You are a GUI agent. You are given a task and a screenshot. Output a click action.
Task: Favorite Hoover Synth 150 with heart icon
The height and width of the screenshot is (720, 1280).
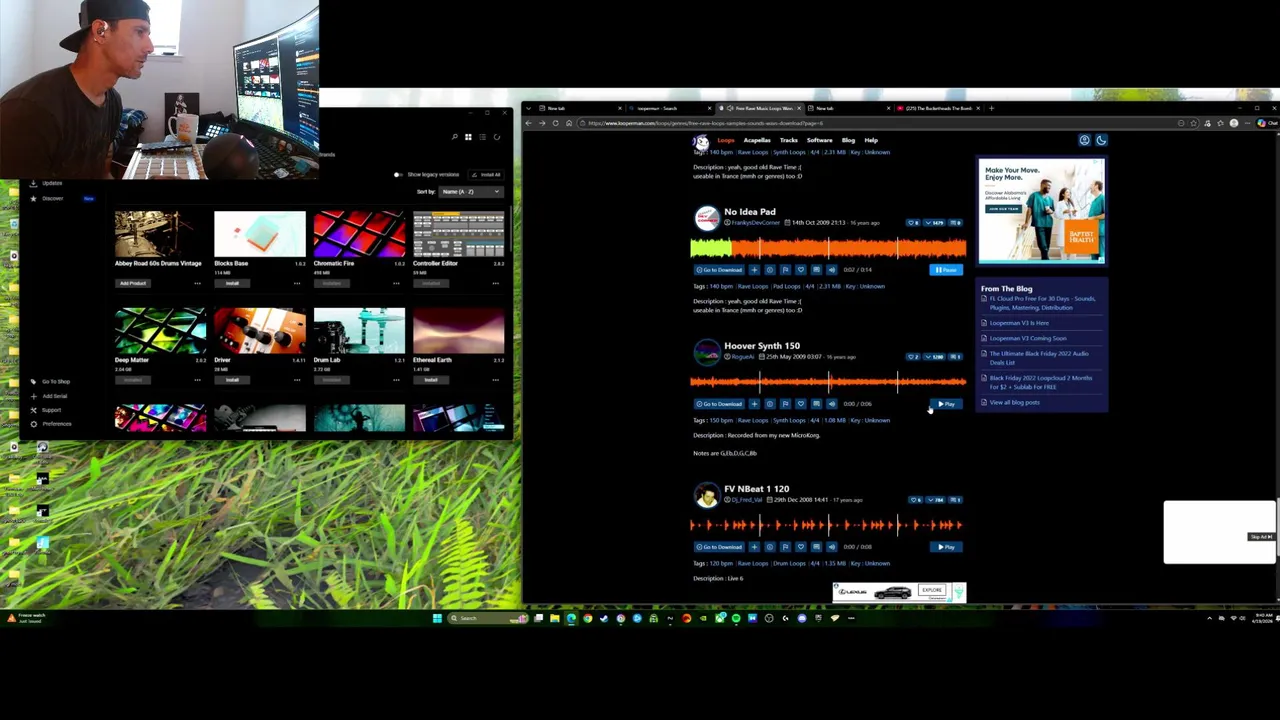pyautogui.click(x=800, y=404)
